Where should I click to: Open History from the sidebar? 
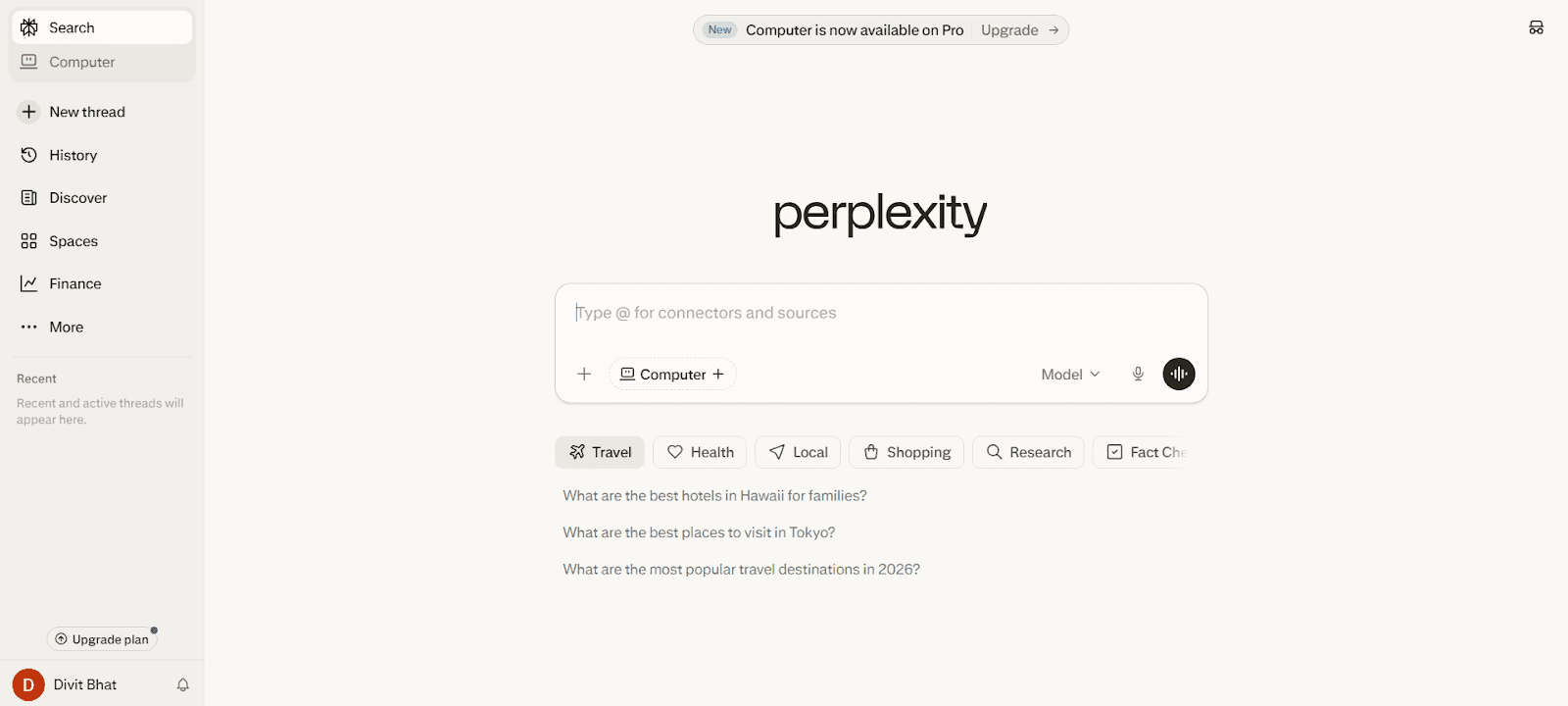click(73, 155)
